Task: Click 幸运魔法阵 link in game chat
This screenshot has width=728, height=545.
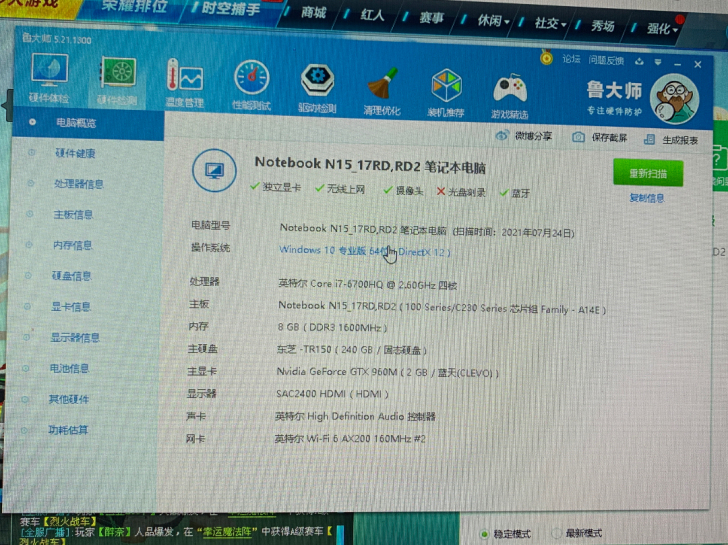Action: [x=227, y=531]
